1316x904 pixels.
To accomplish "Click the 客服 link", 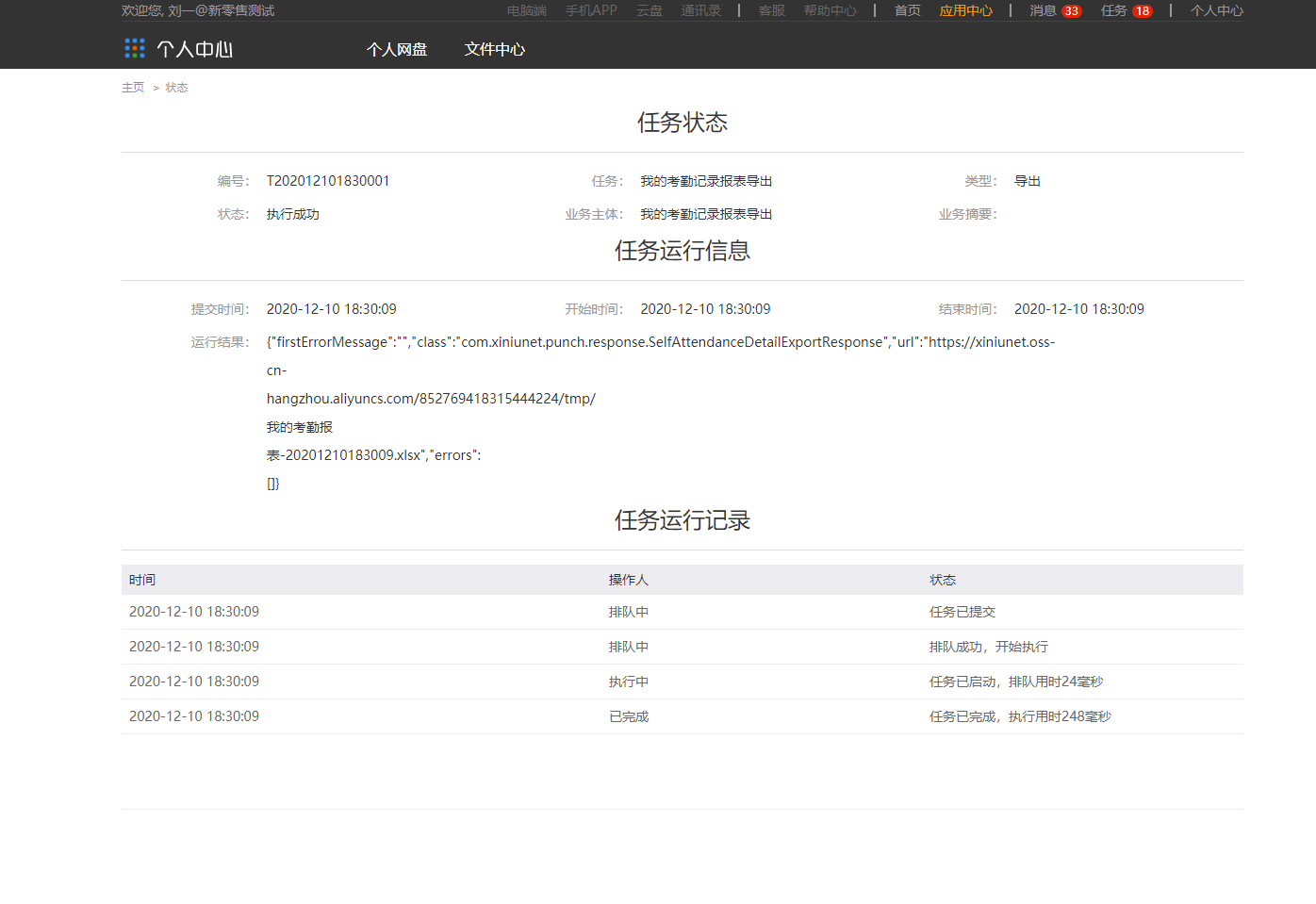I will [772, 10].
